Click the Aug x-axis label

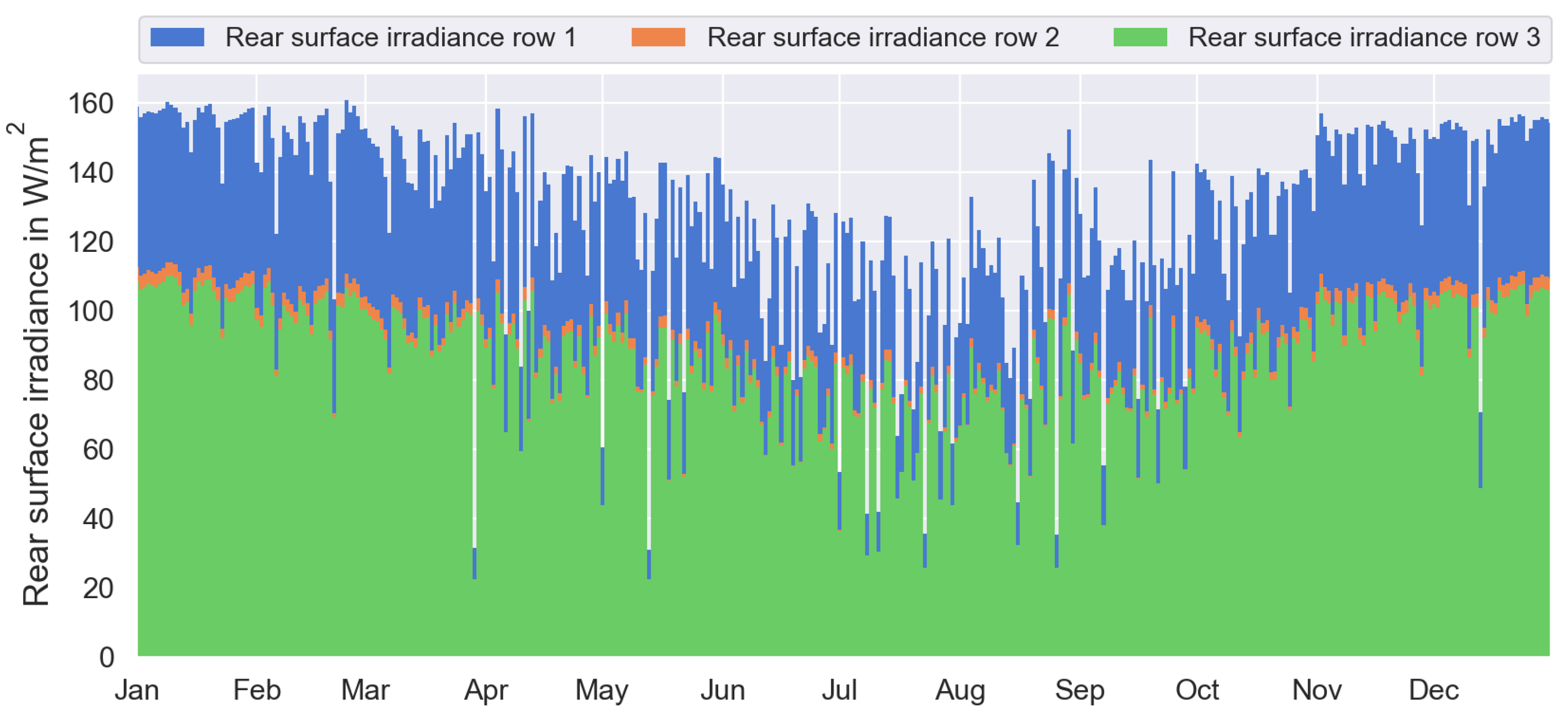960,690
